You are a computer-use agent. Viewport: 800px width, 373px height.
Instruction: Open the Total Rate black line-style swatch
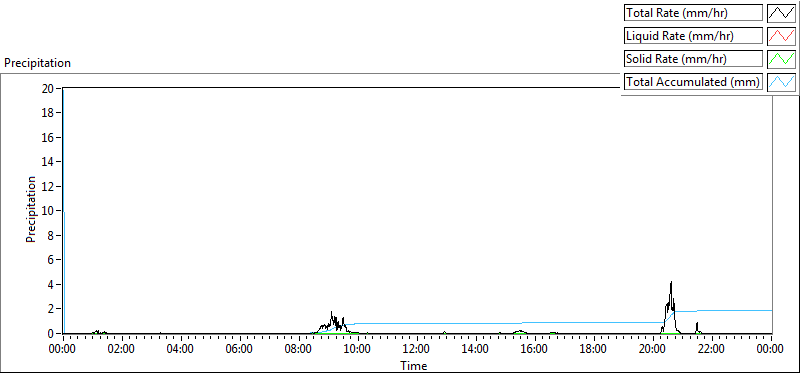pos(782,13)
